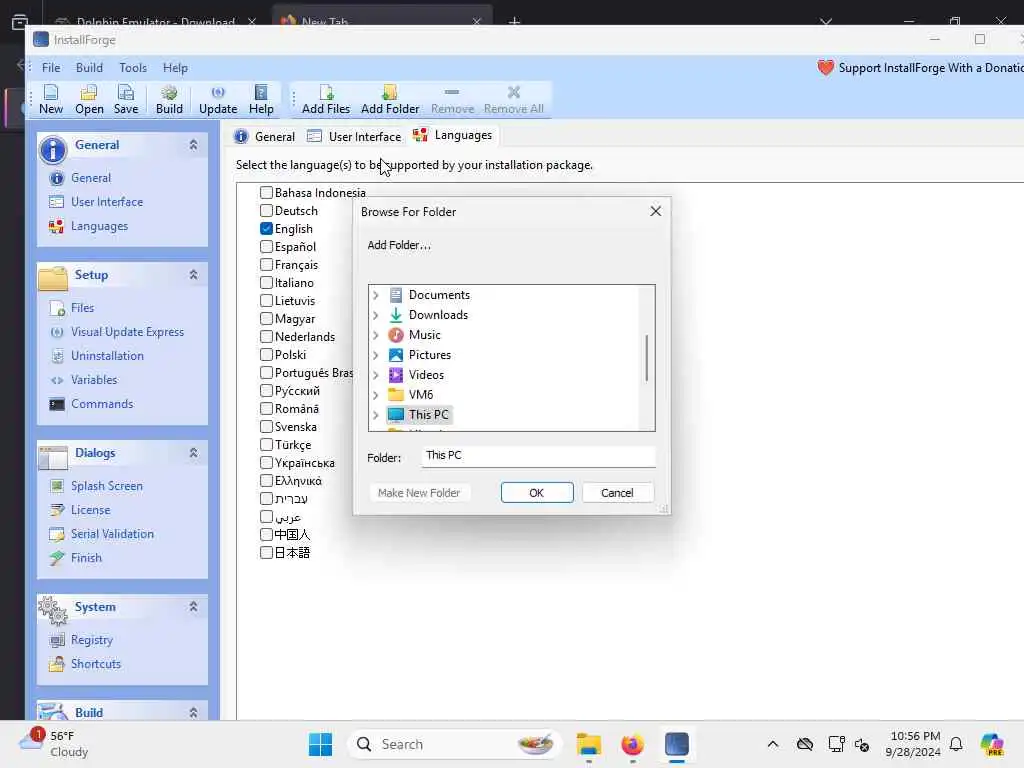Click the Folder name input field
The height and width of the screenshot is (768, 1024).
[x=538, y=456]
